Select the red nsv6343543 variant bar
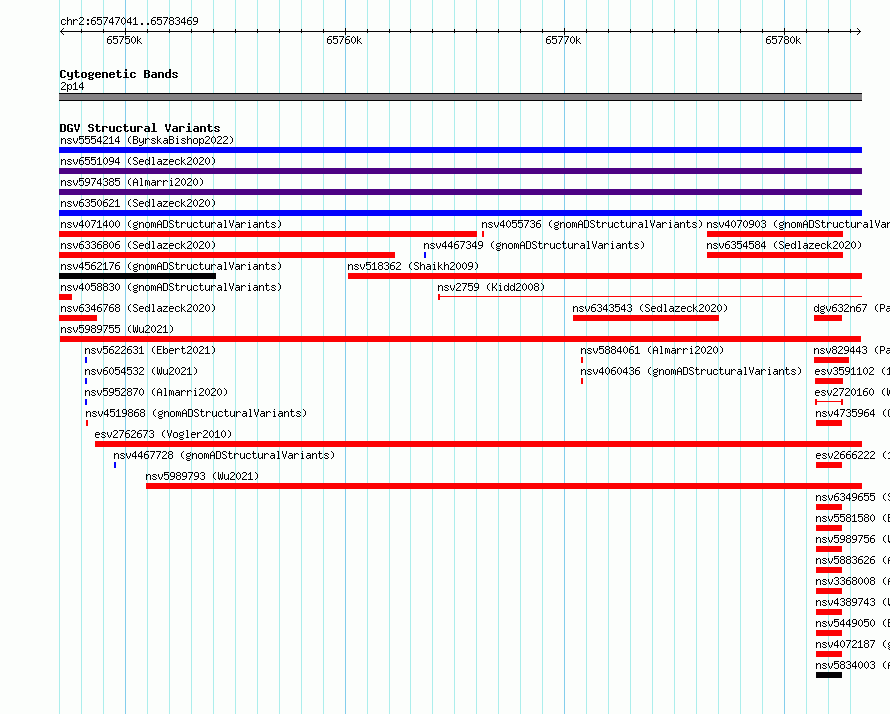 646,318
